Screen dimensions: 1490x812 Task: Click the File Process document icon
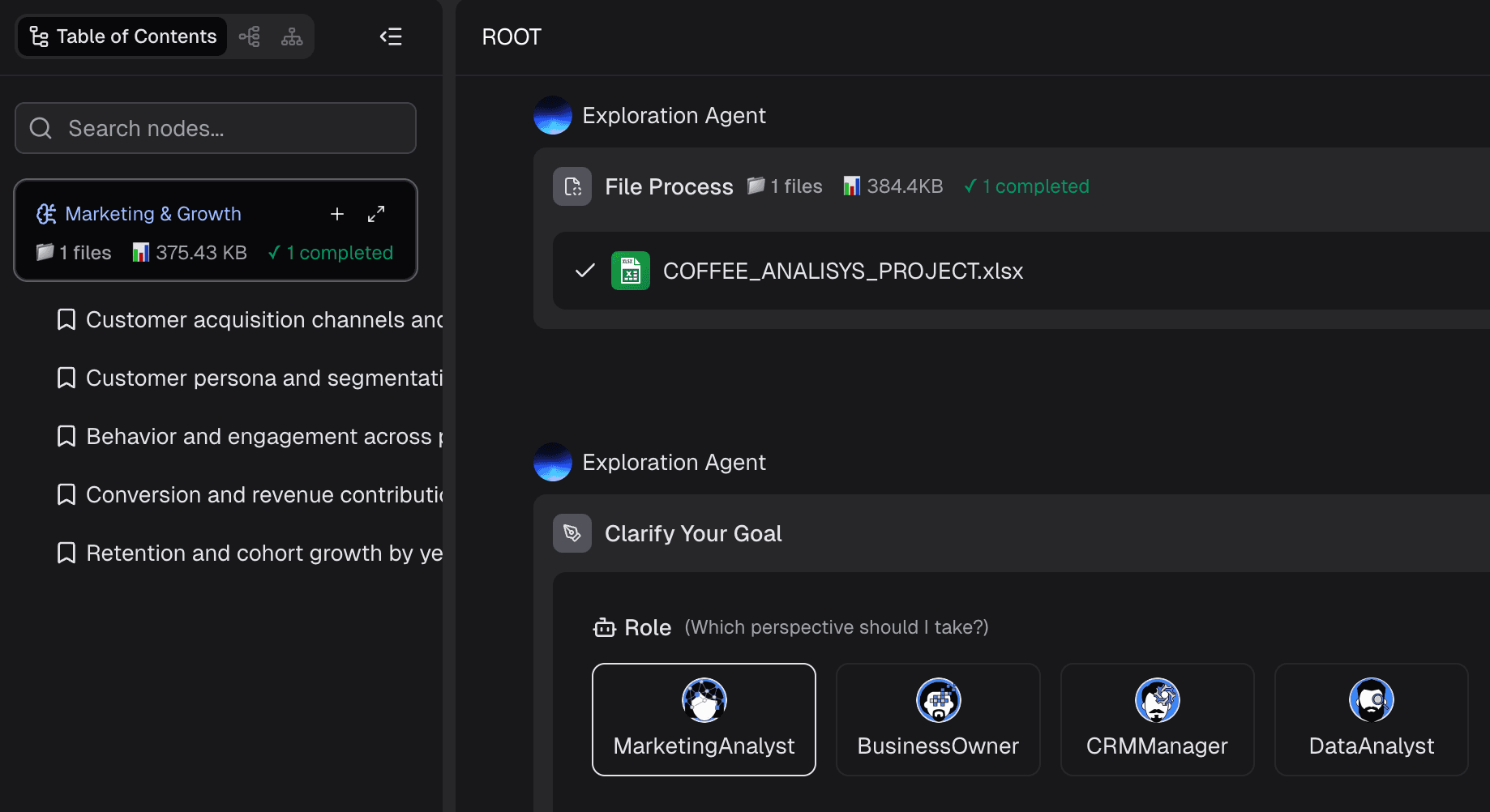point(572,186)
